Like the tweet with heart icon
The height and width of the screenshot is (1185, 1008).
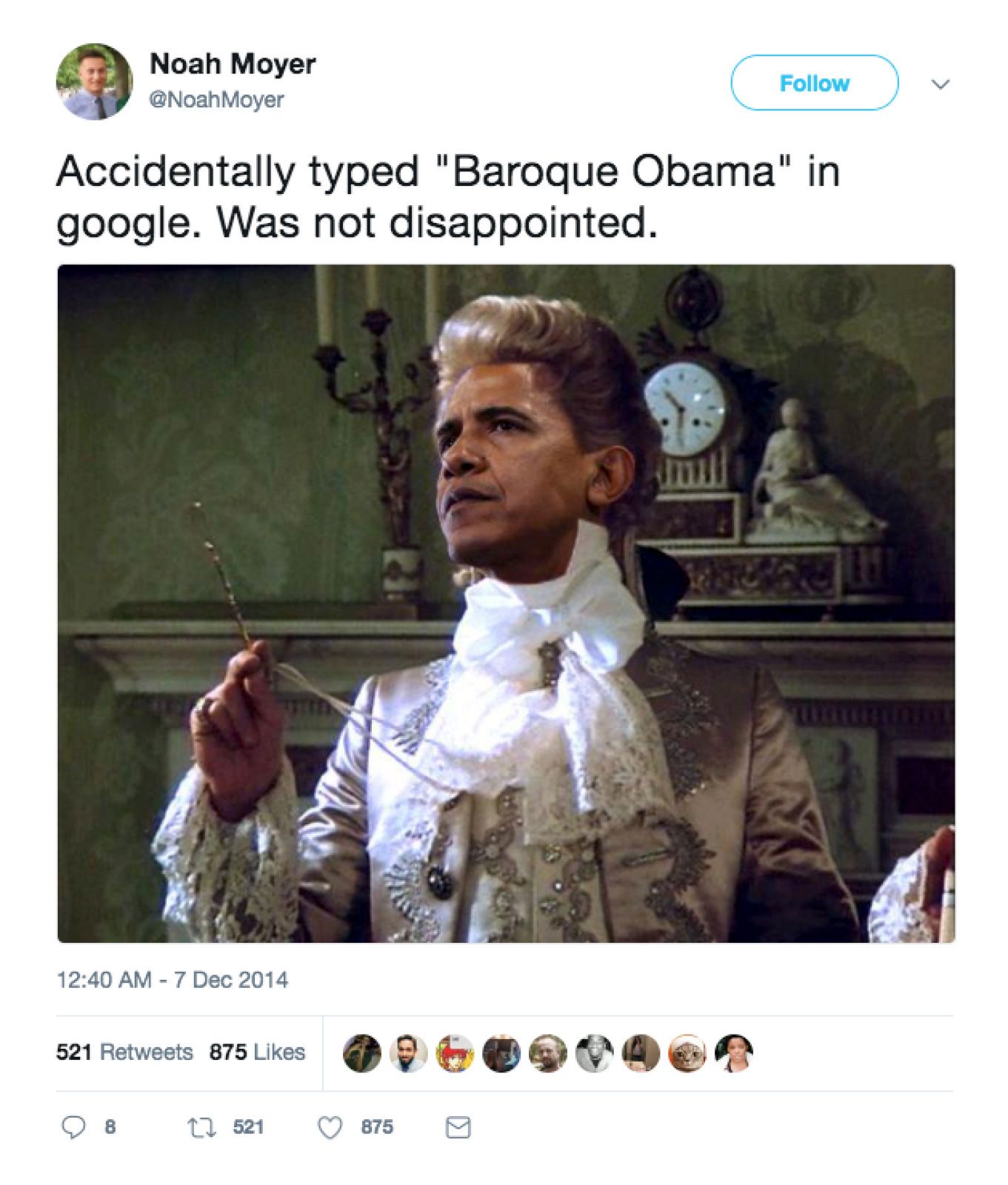coord(330,1127)
